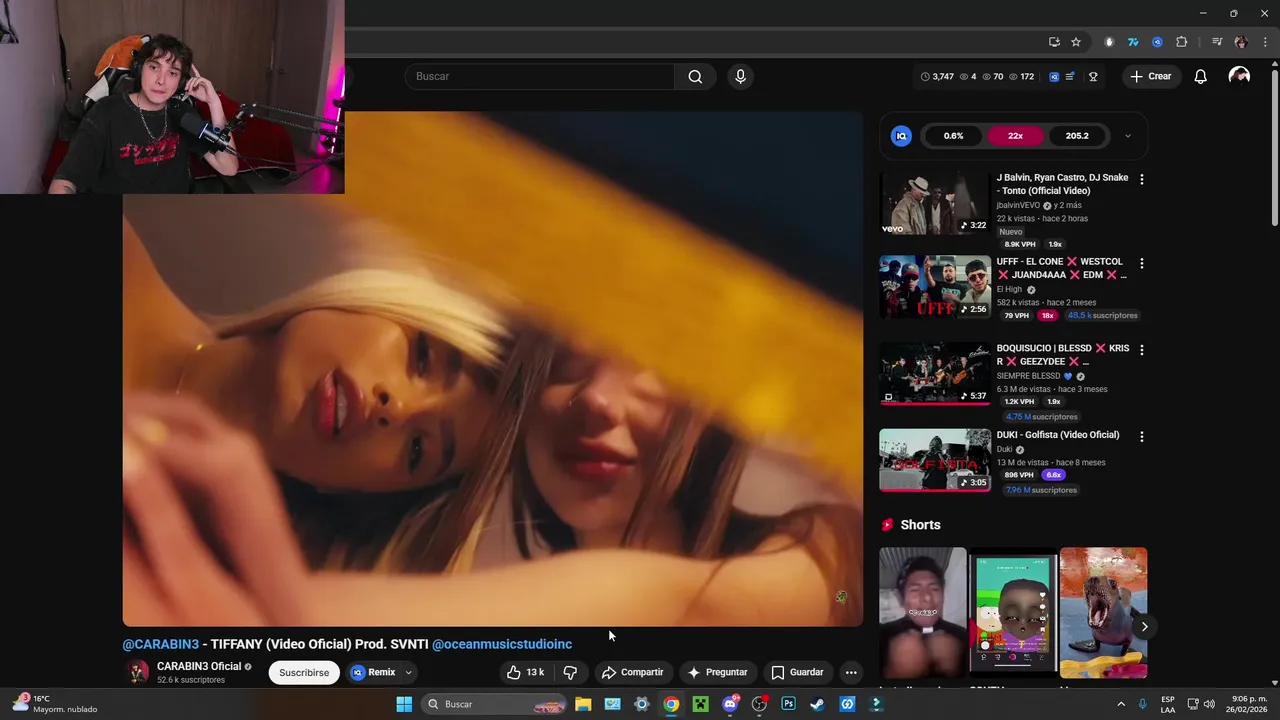Open CARABIN3 Oficial channel avatar
Screen dimensions: 1280x720
coord(137,673)
